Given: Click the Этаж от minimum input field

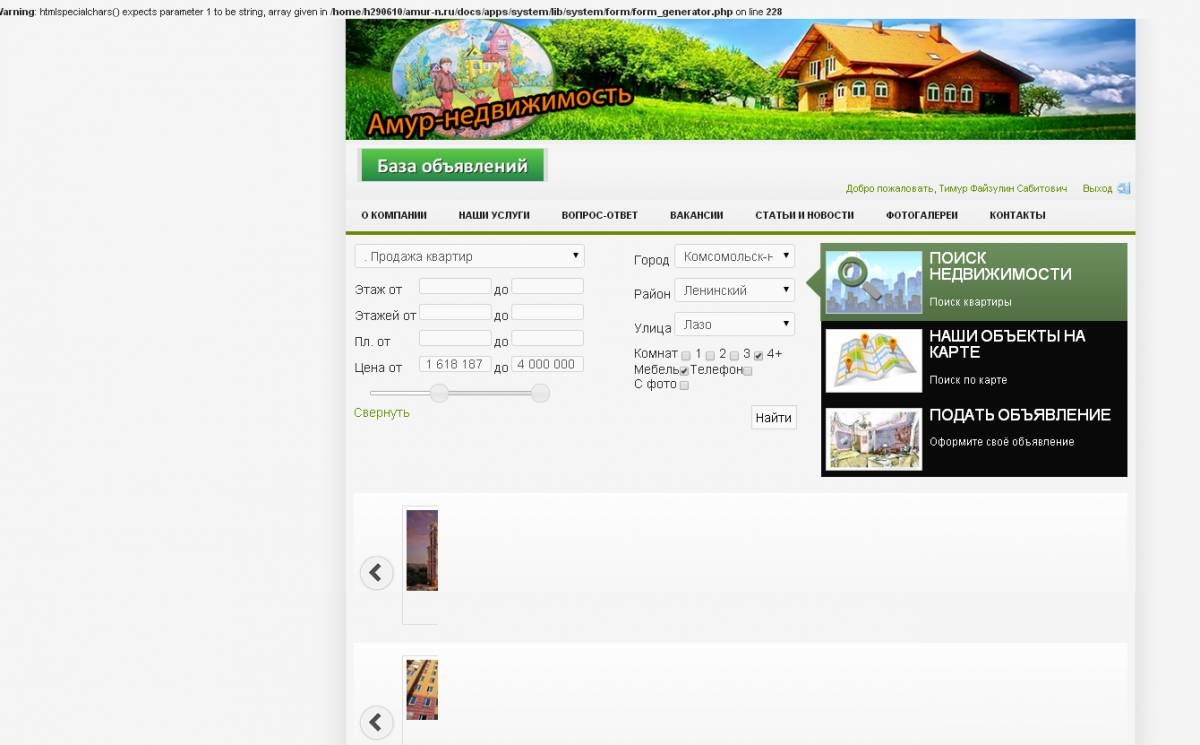Looking at the screenshot, I should (x=455, y=286).
